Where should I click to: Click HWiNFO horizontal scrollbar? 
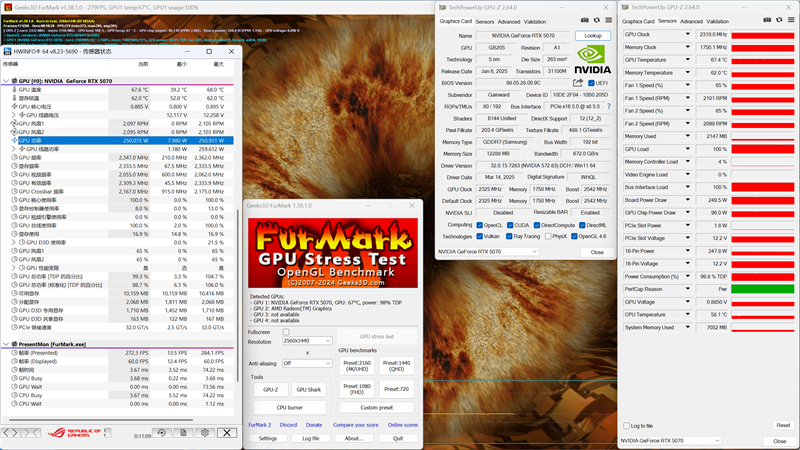(101, 420)
